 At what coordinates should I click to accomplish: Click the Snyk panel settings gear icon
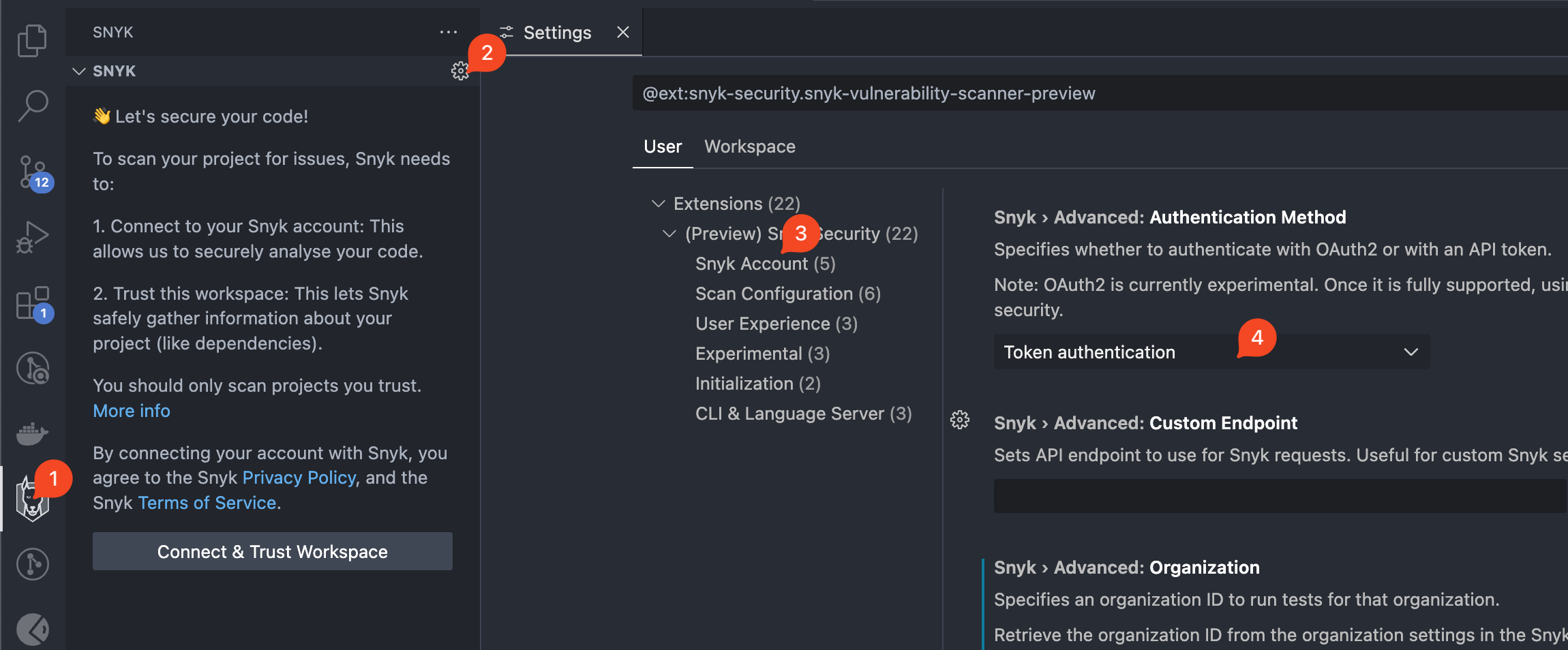(x=460, y=71)
